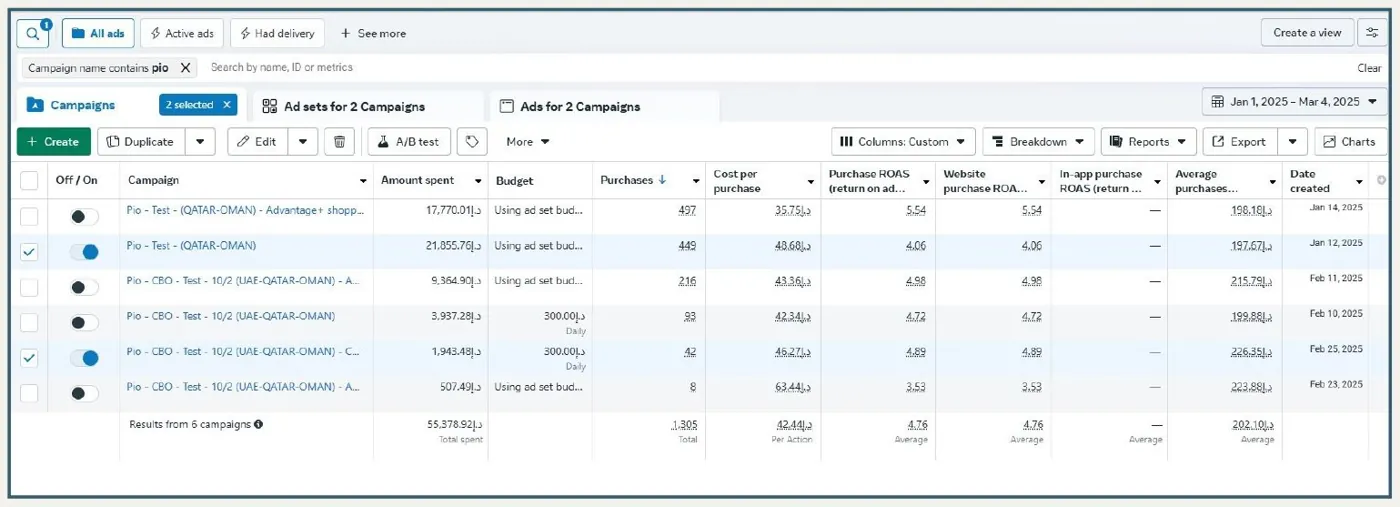This screenshot has height=507, width=1400.
Task: Click See more views
Action: pyautogui.click(x=373, y=33)
